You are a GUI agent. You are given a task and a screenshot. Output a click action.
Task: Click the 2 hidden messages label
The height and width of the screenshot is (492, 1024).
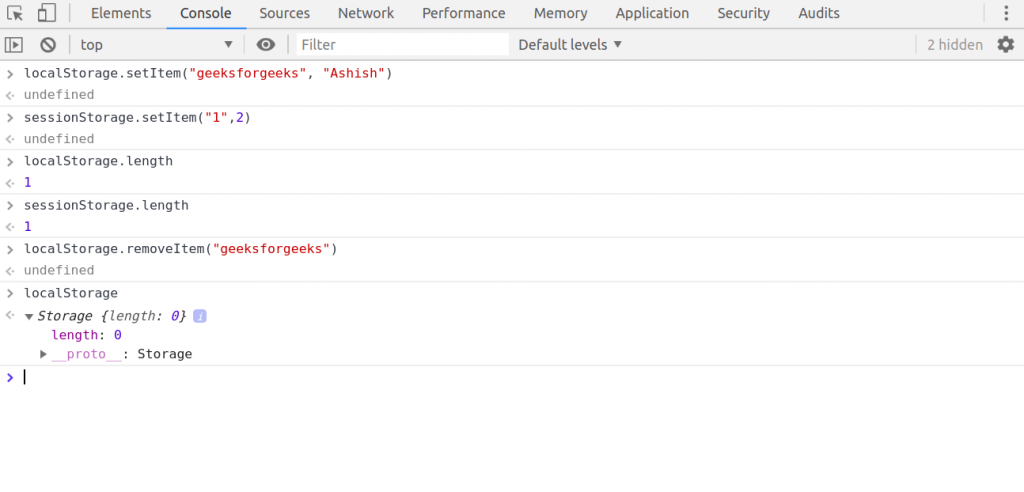954,45
